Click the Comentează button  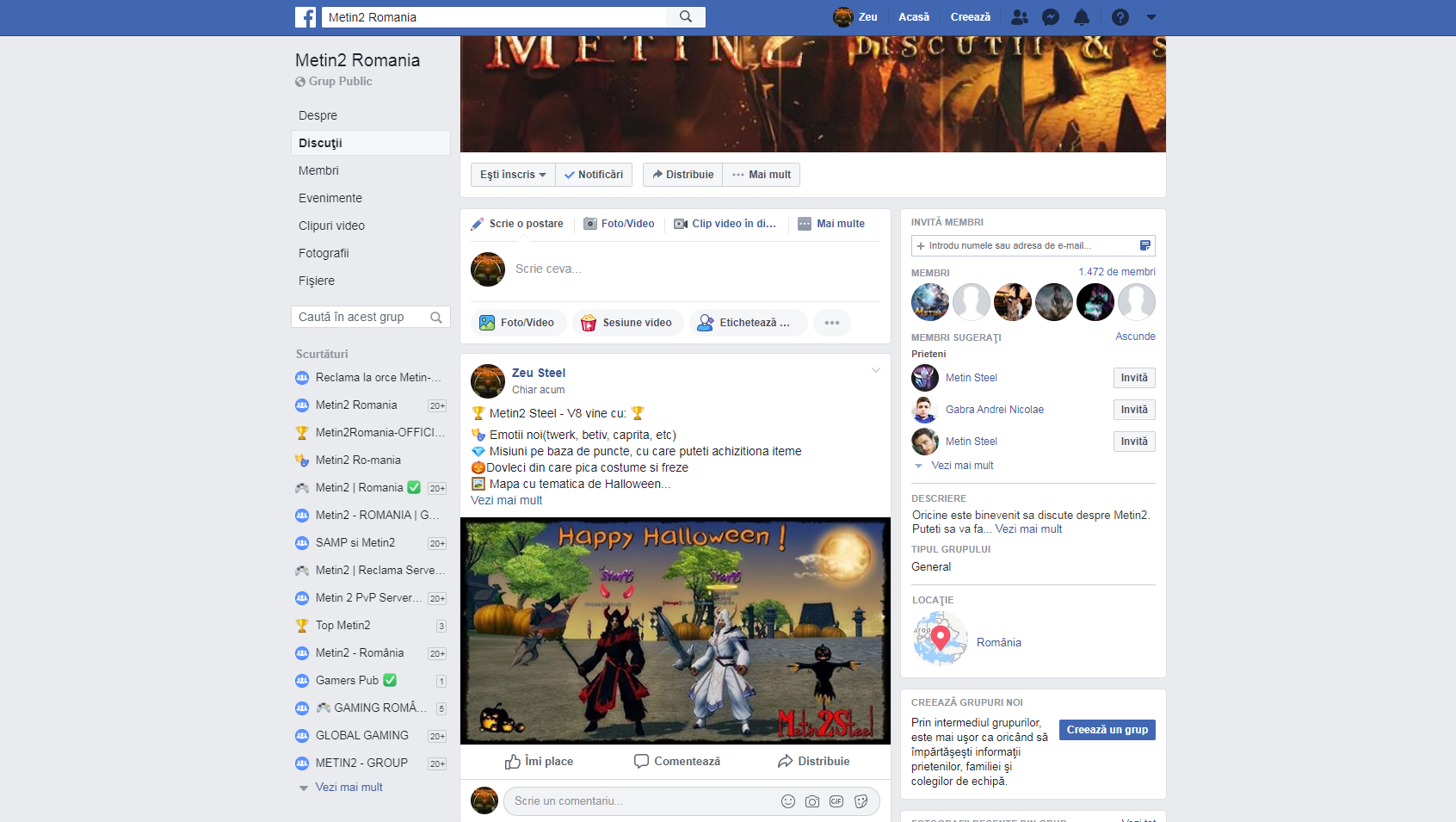click(677, 761)
